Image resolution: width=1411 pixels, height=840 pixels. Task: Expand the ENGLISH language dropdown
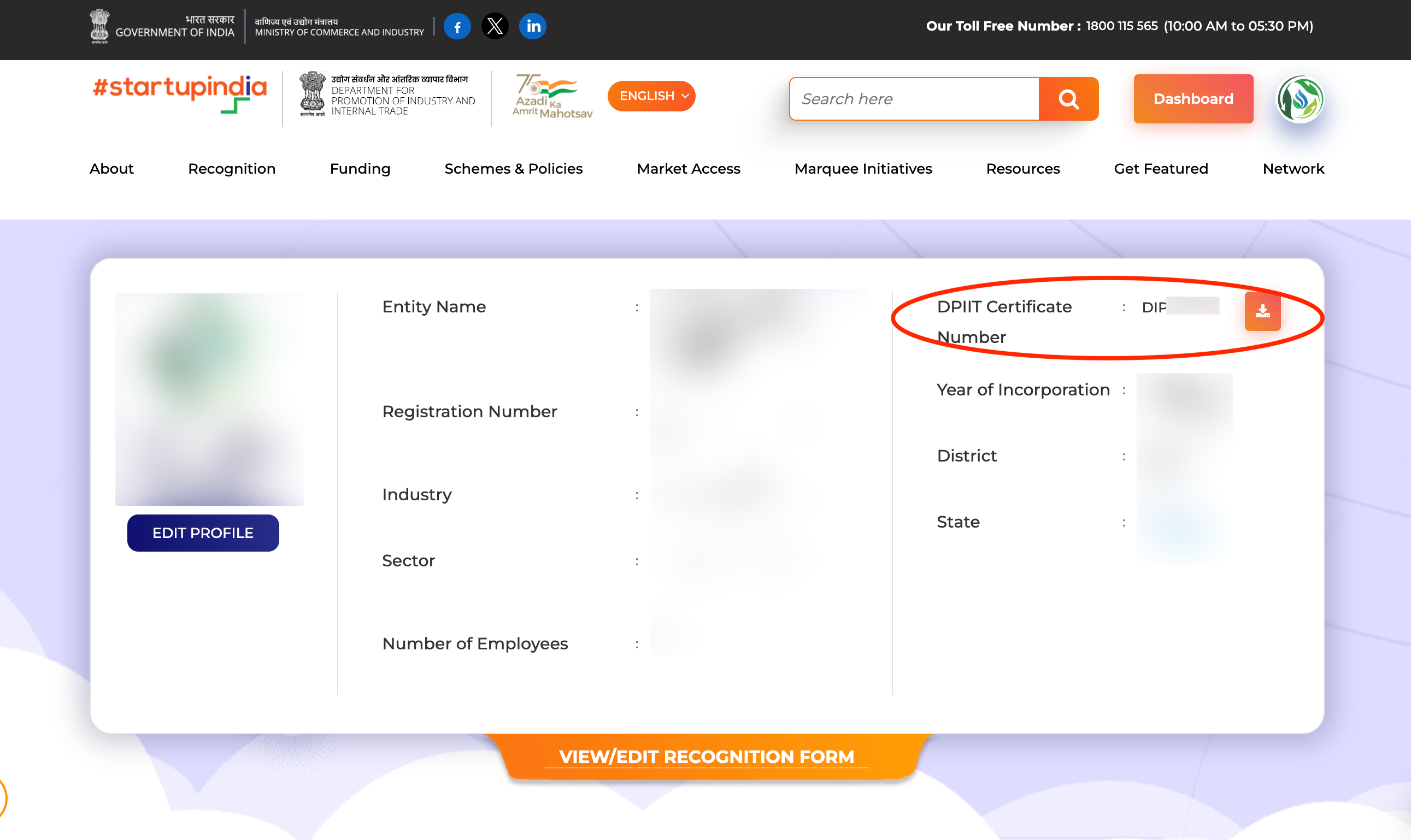(x=651, y=96)
